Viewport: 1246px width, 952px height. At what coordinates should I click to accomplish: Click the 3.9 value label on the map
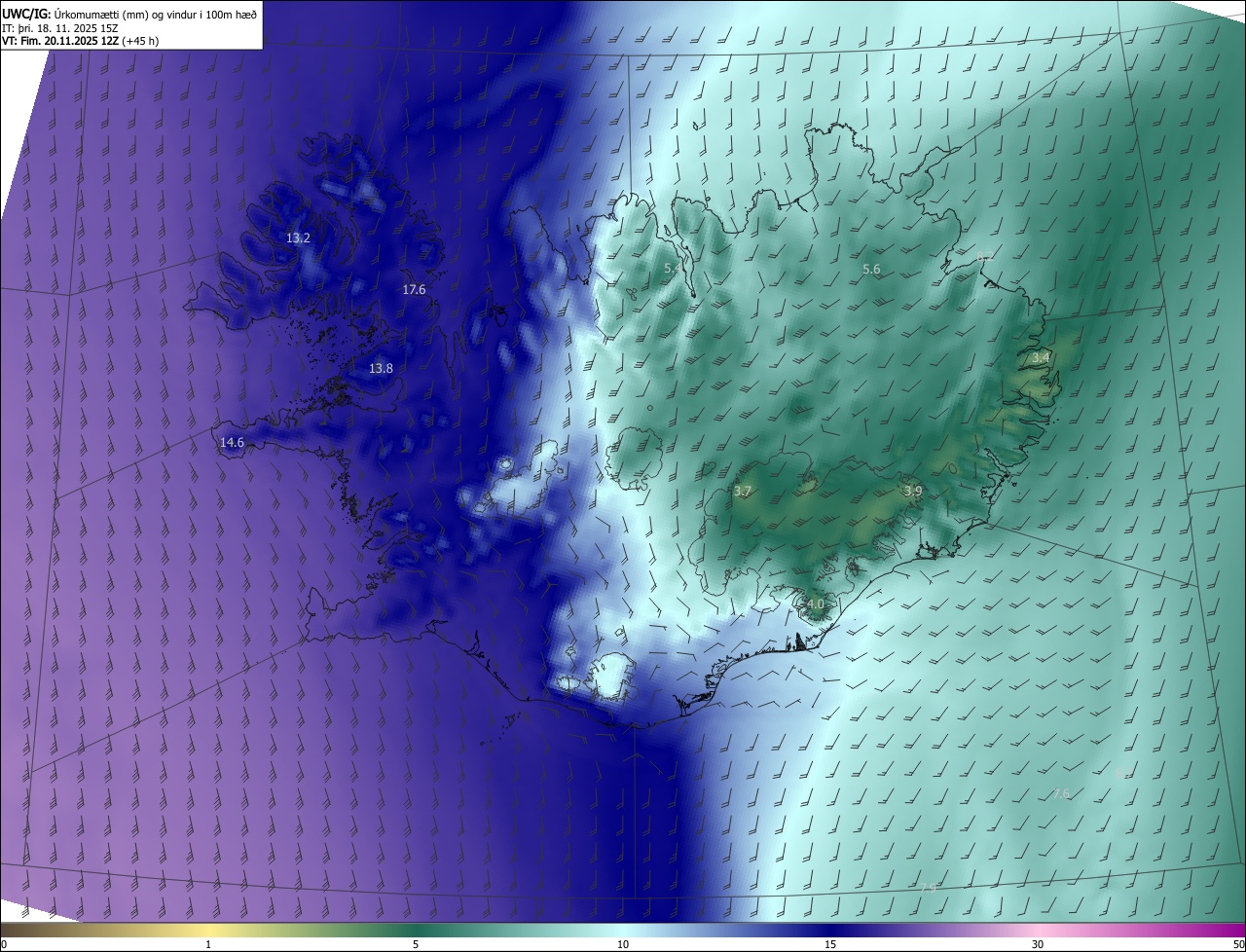[x=913, y=492]
